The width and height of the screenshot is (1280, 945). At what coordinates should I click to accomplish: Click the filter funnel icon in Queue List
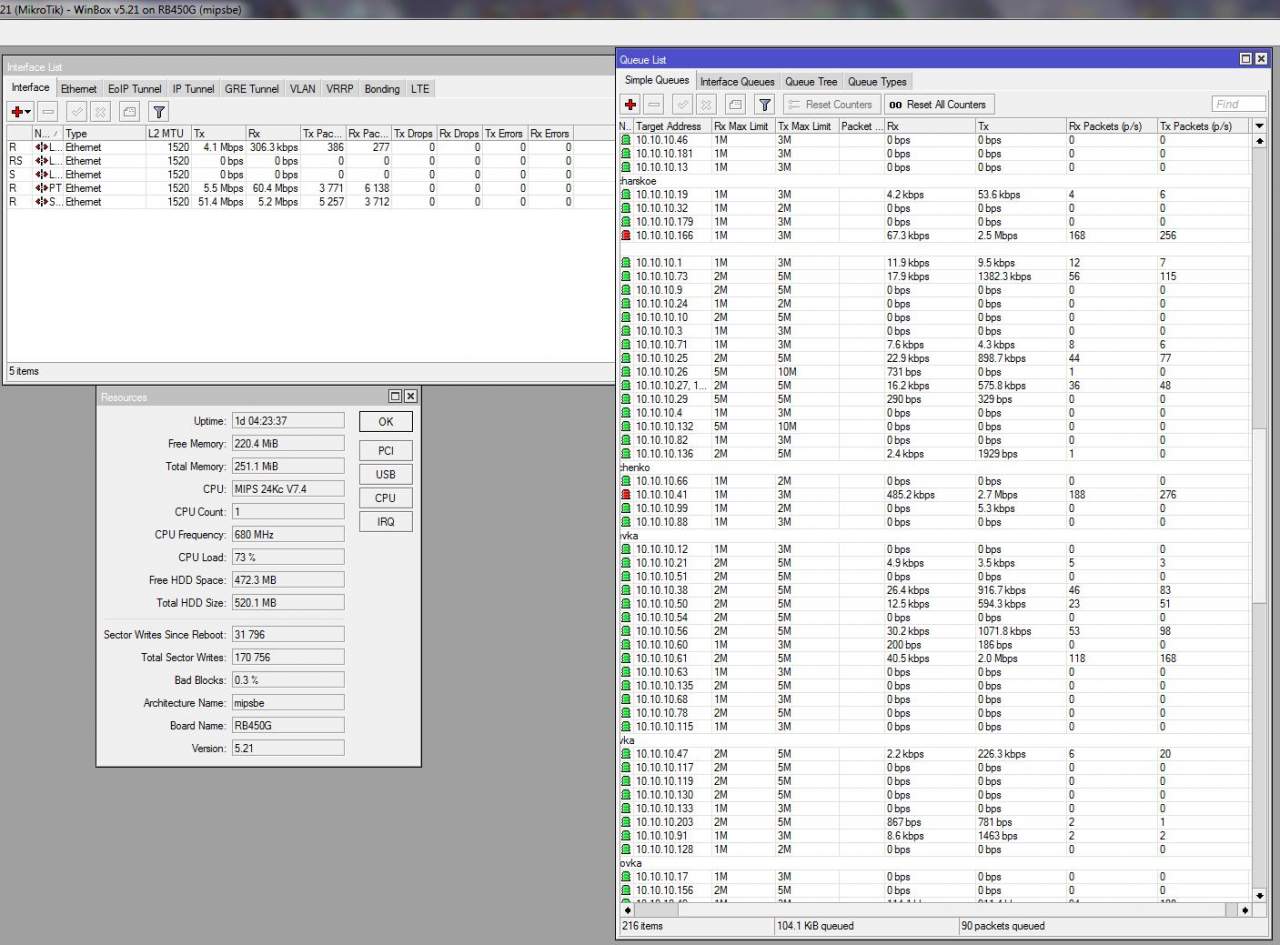[764, 104]
